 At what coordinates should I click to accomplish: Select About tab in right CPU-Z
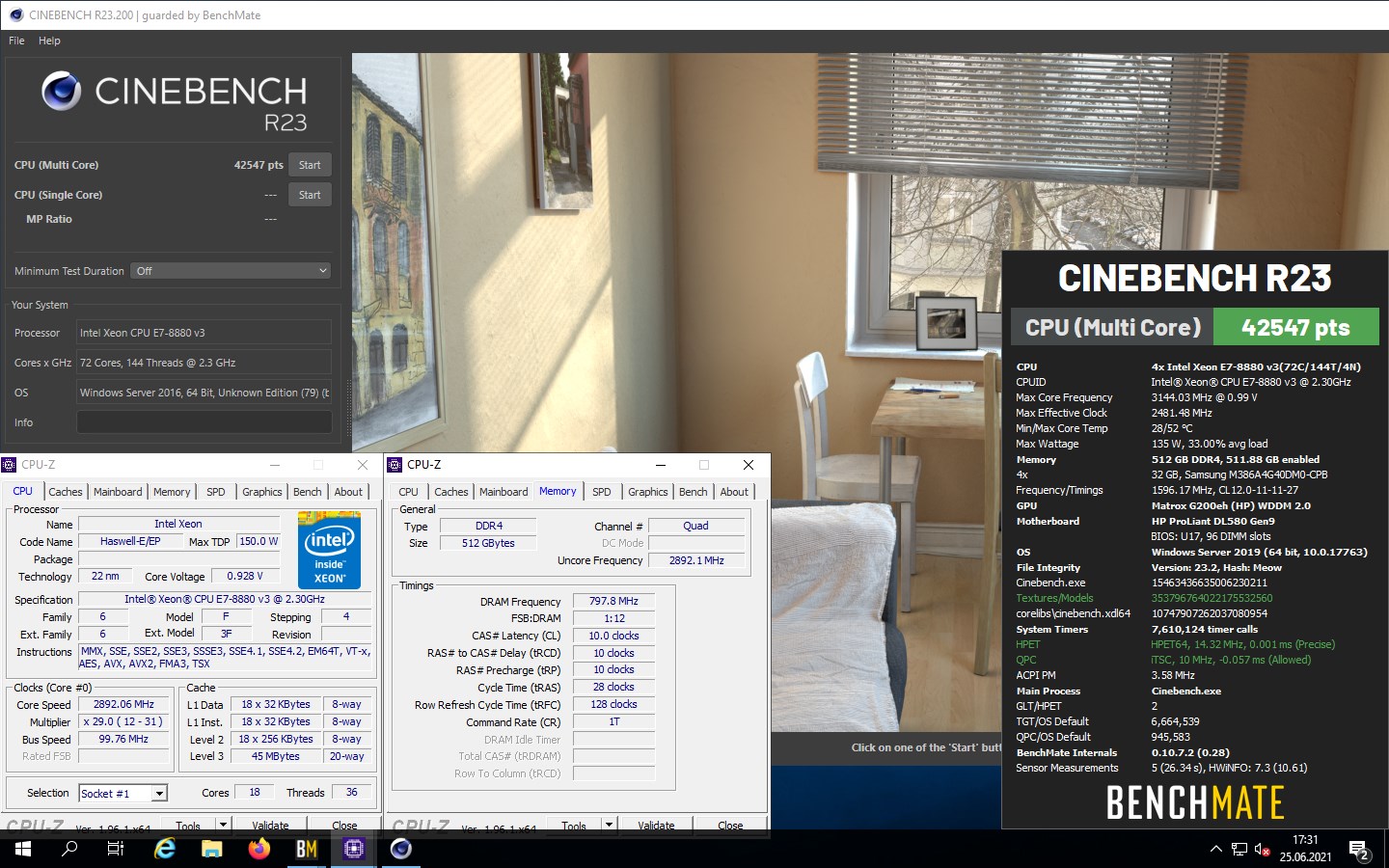[734, 492]
